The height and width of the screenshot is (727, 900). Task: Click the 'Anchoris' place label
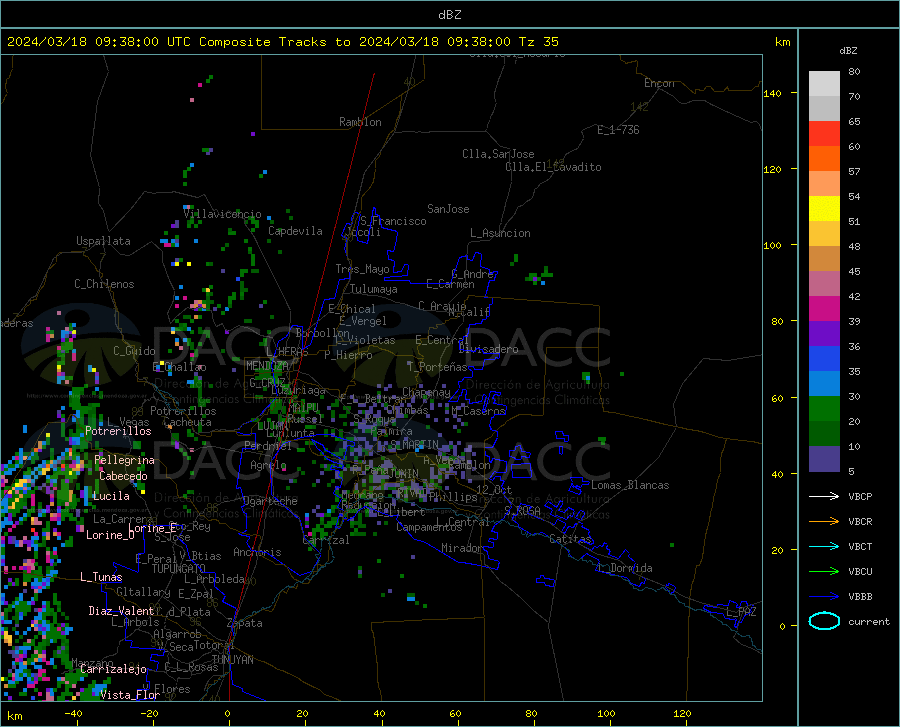click(x=257, y=553)
